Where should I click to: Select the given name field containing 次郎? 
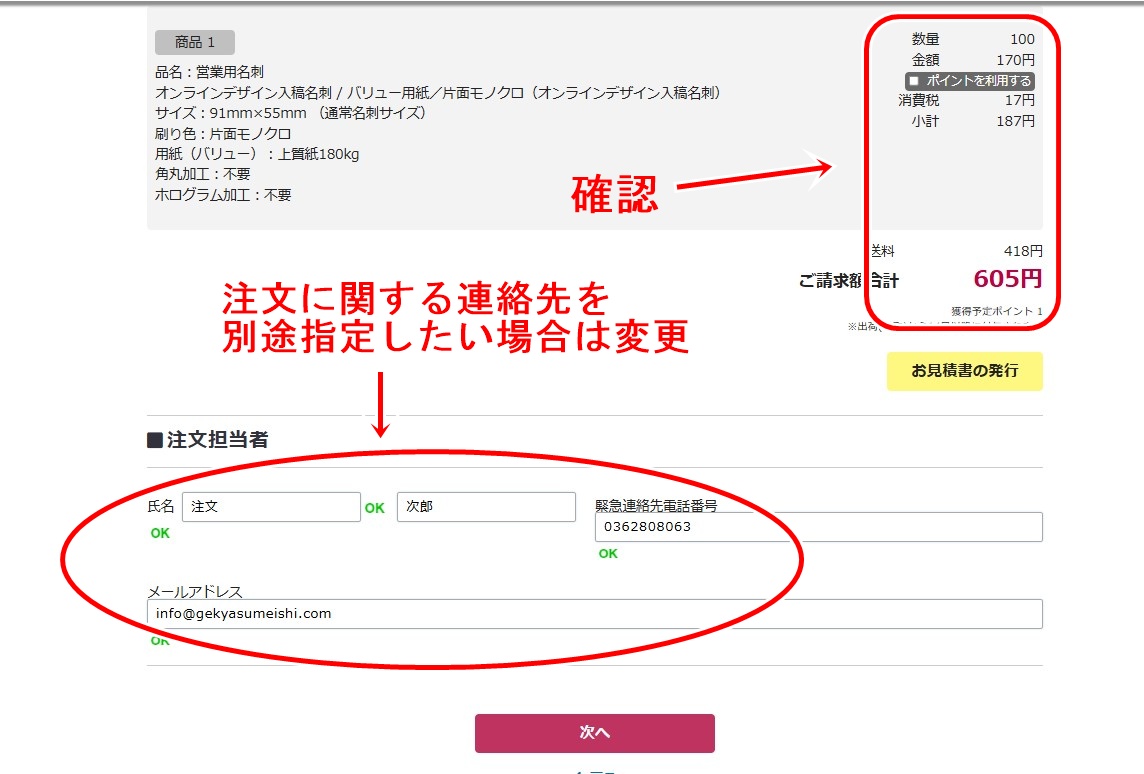(485, 507)
